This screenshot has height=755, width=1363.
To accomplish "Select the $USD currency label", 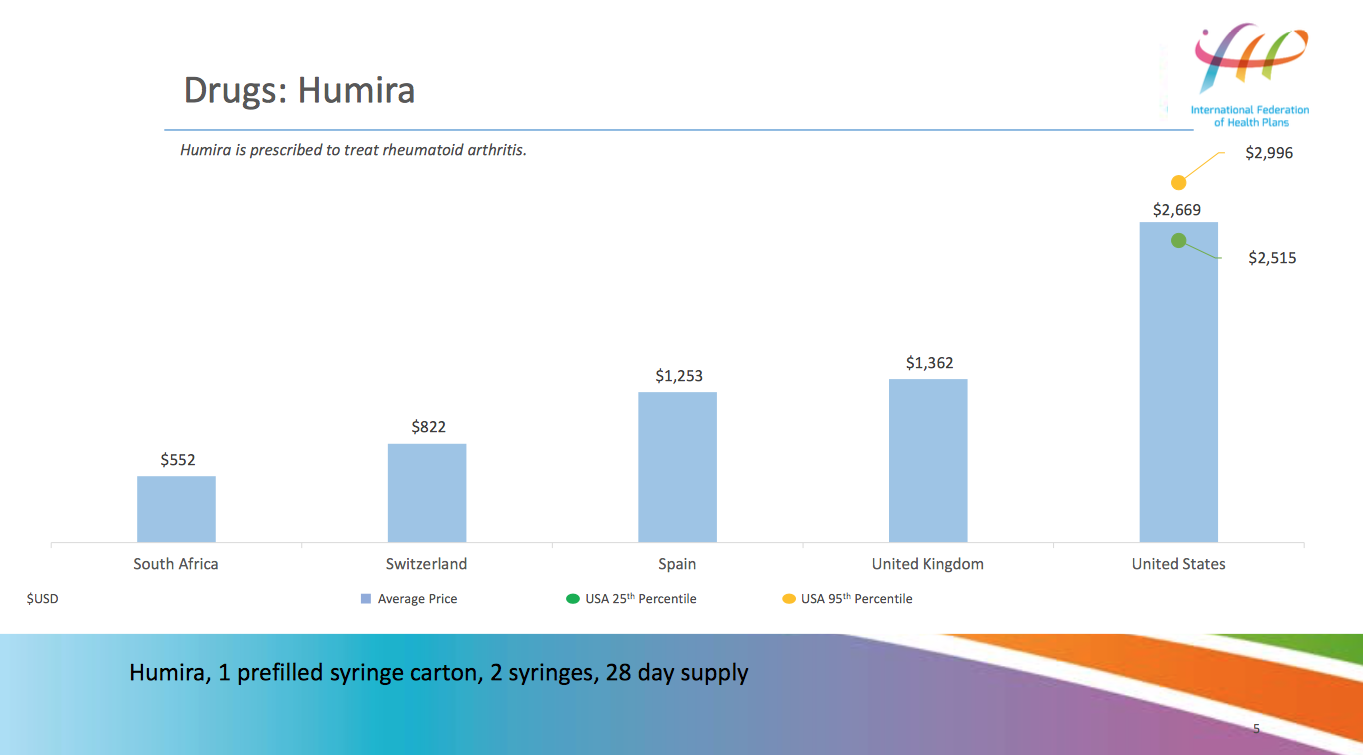I will click(x=42, y=599).
